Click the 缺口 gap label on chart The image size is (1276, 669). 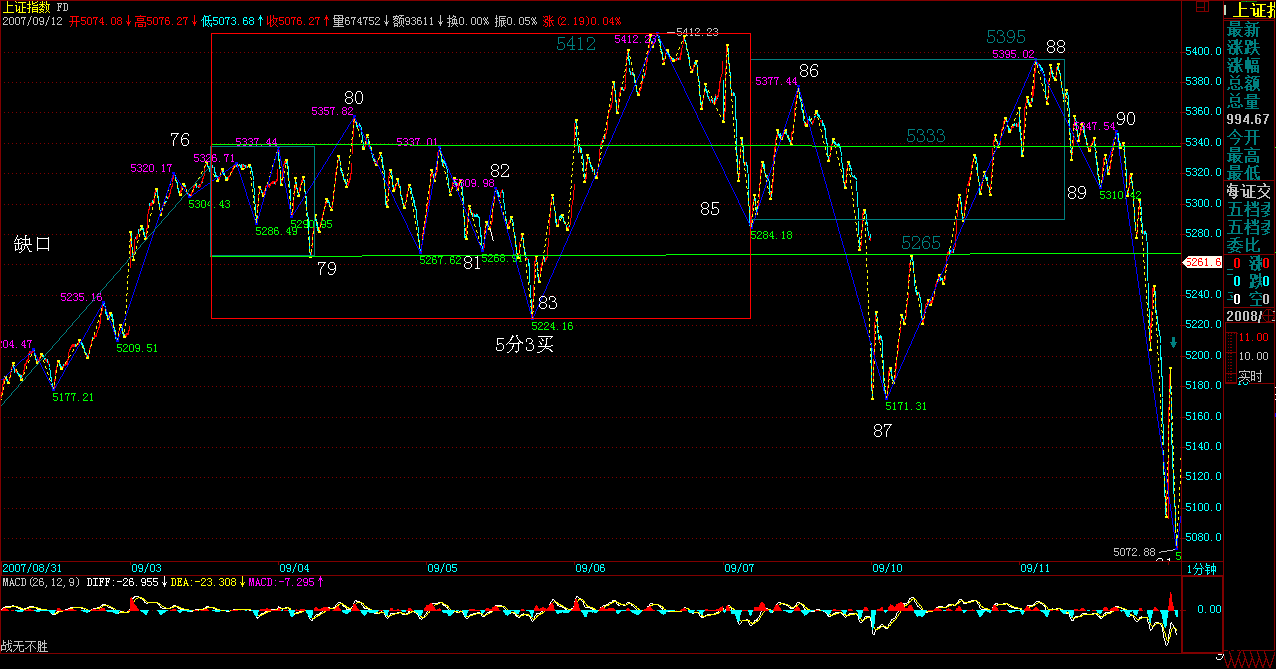point(32,244)
